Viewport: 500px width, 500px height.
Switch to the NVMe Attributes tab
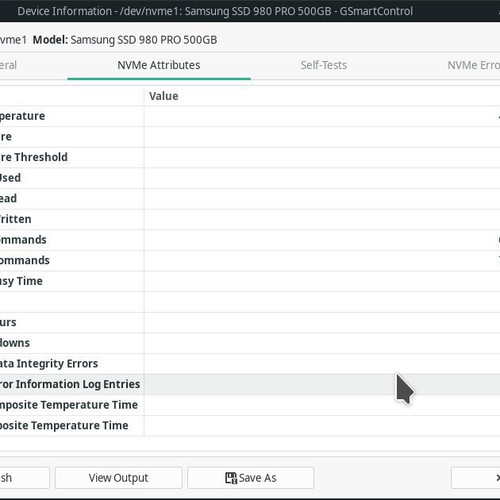(x=159, y=65)
